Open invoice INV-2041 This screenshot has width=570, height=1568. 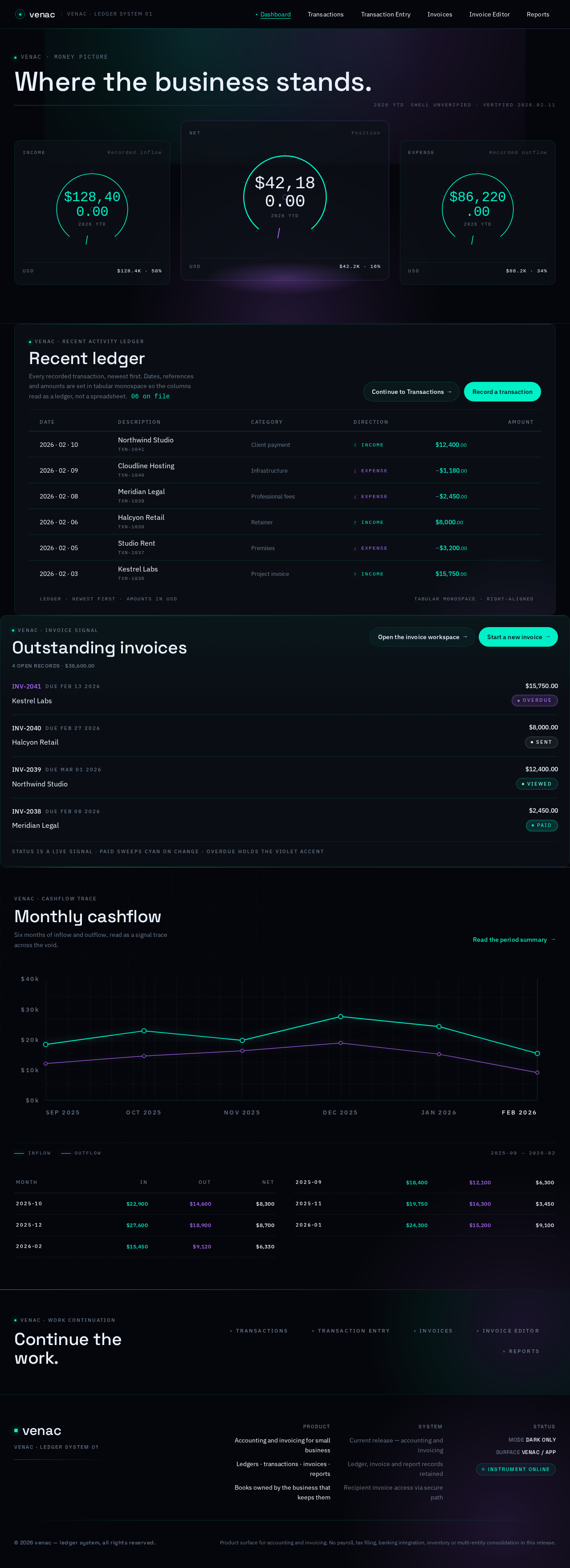pos(27,686)
